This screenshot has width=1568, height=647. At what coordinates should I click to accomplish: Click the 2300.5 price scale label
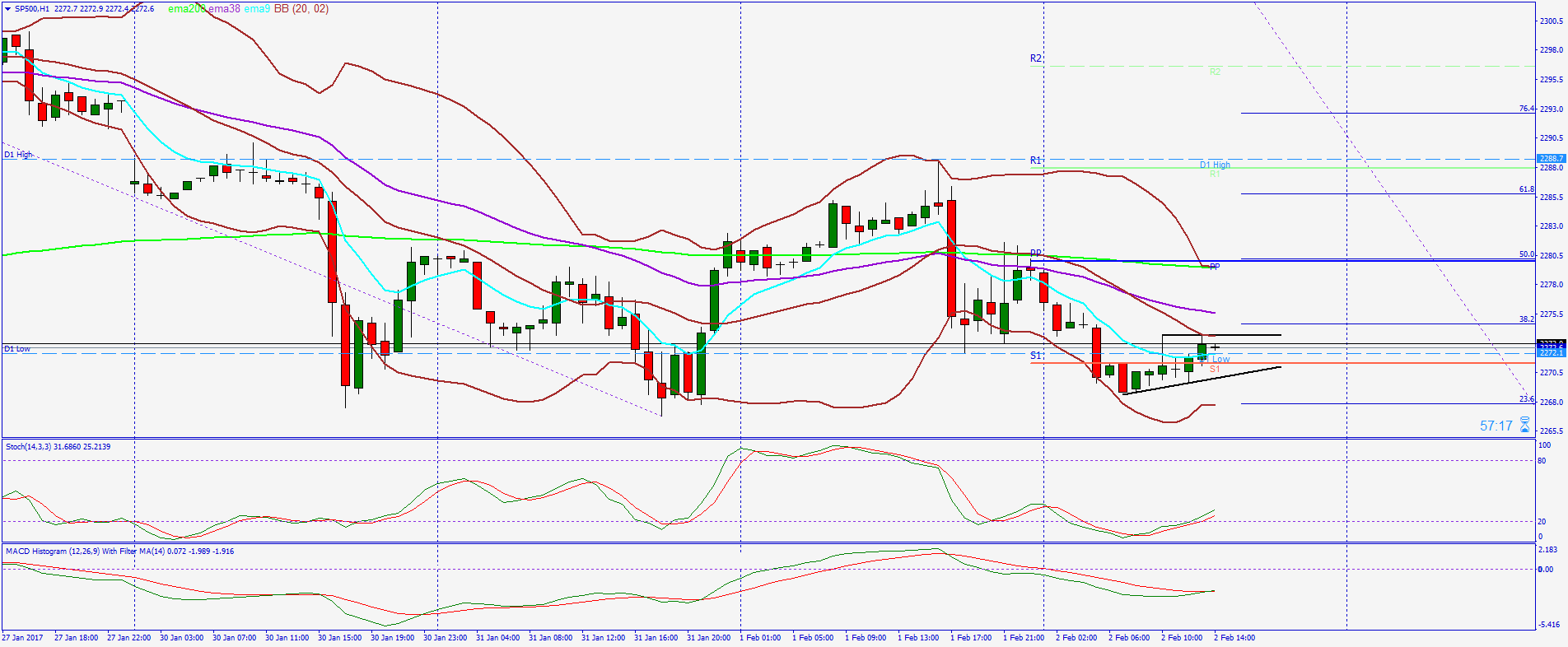pyautogui.click(x=1552, y=21)
